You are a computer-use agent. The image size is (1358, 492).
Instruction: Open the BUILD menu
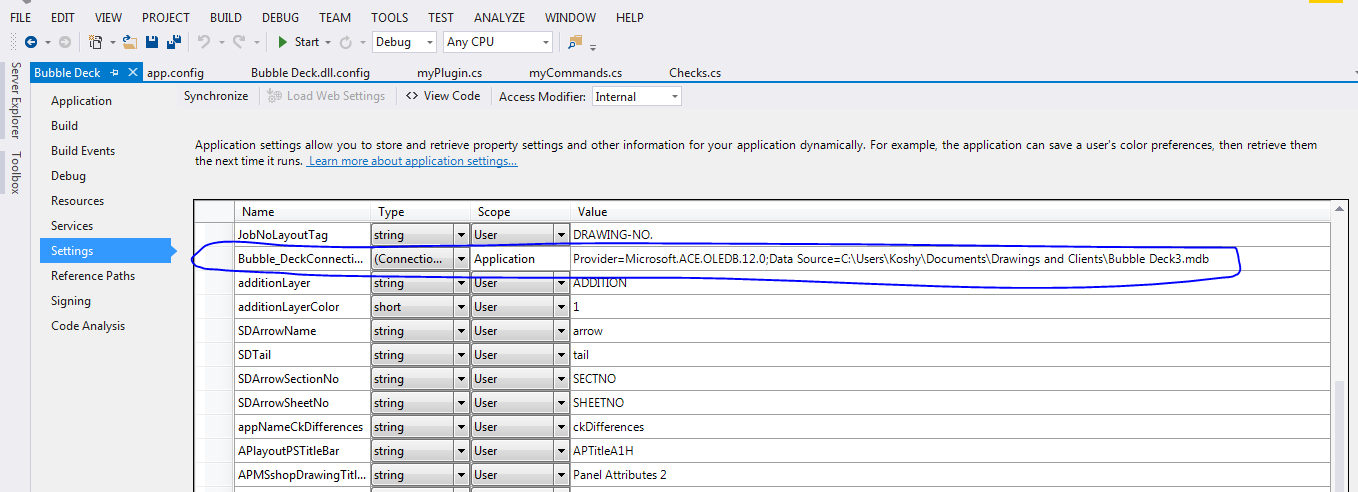[x=226, y=18]
